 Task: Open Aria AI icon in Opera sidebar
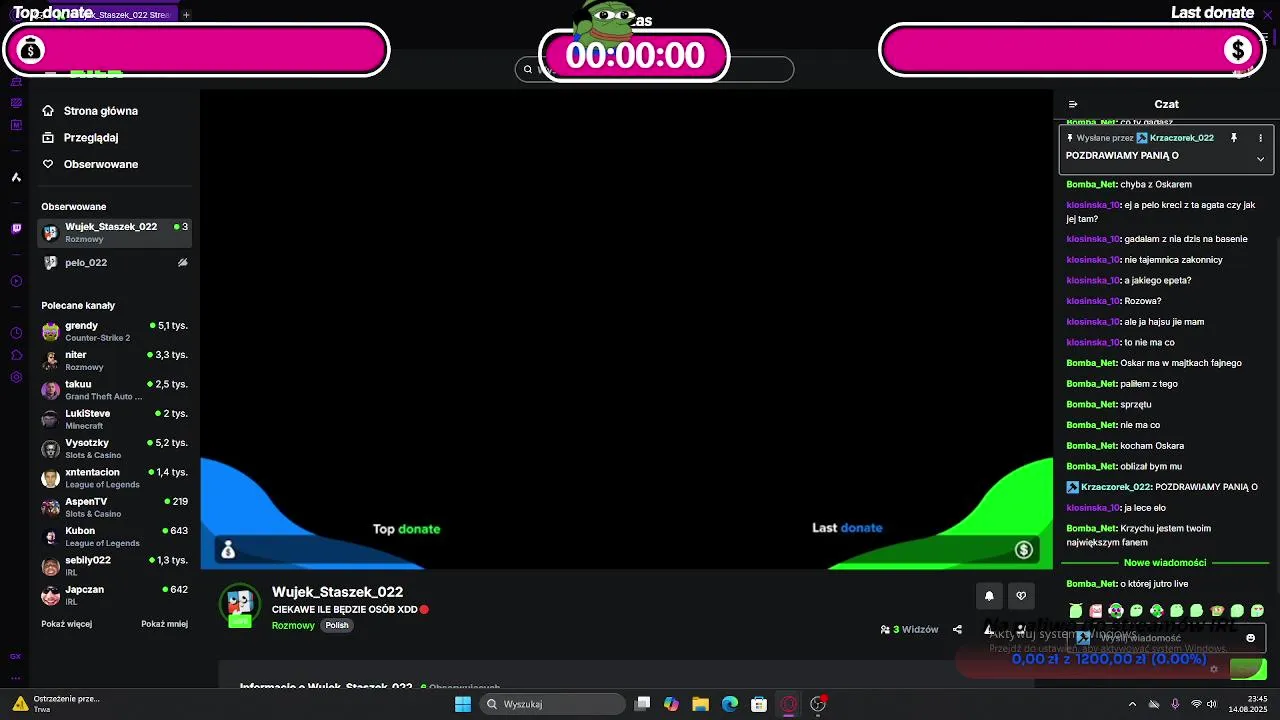[x=16, y=177]
